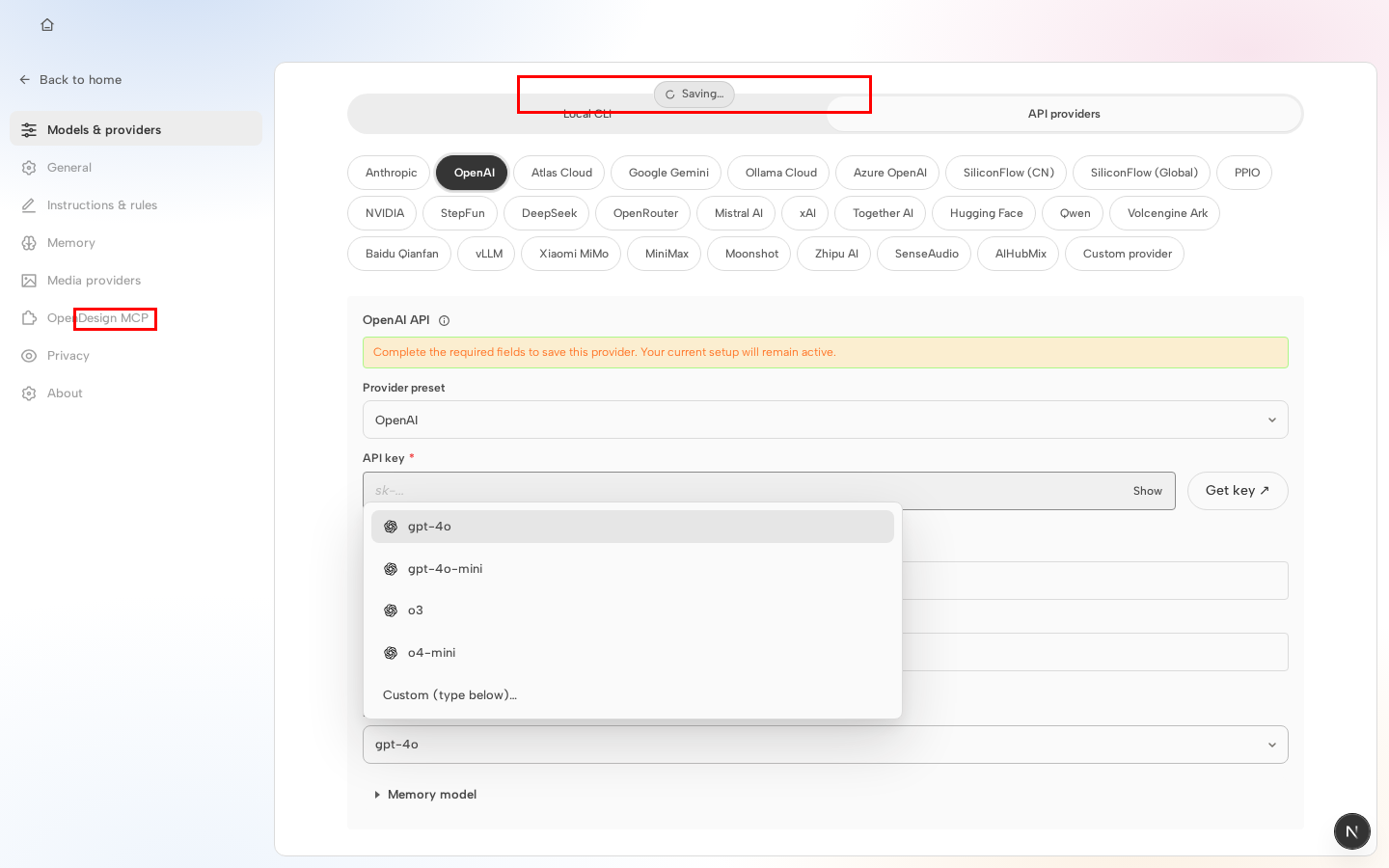Click Show to reveal the API key

click(1148, 491)
